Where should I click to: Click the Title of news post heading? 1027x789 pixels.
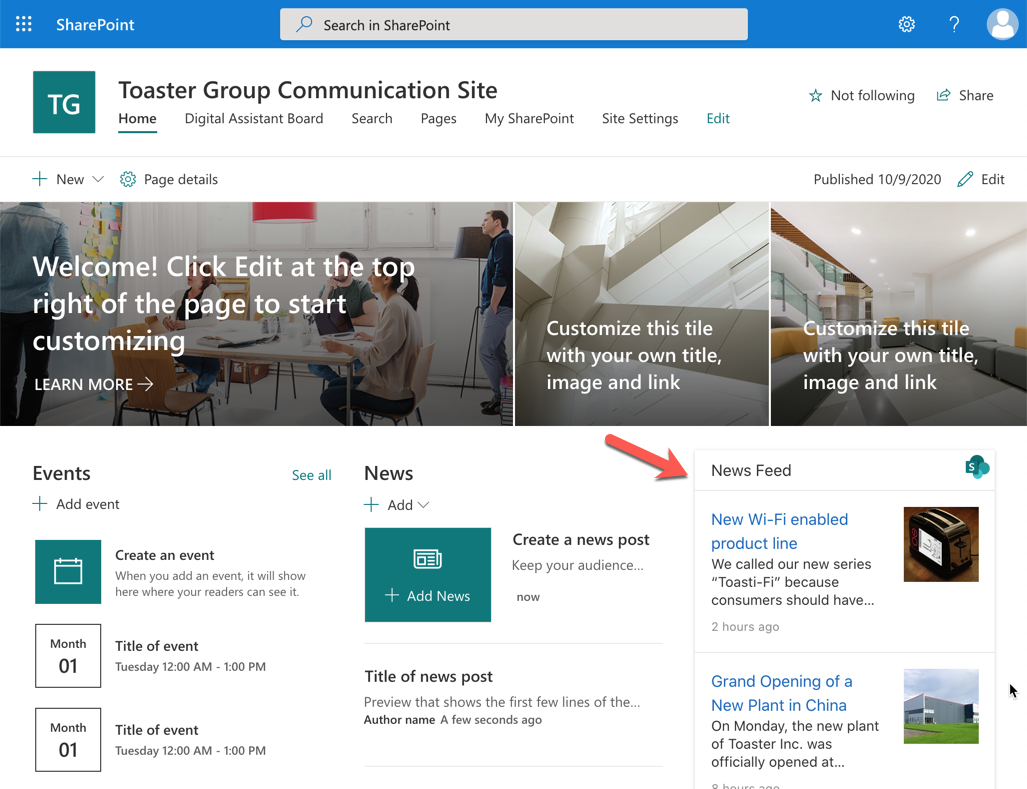coord(428,676)
